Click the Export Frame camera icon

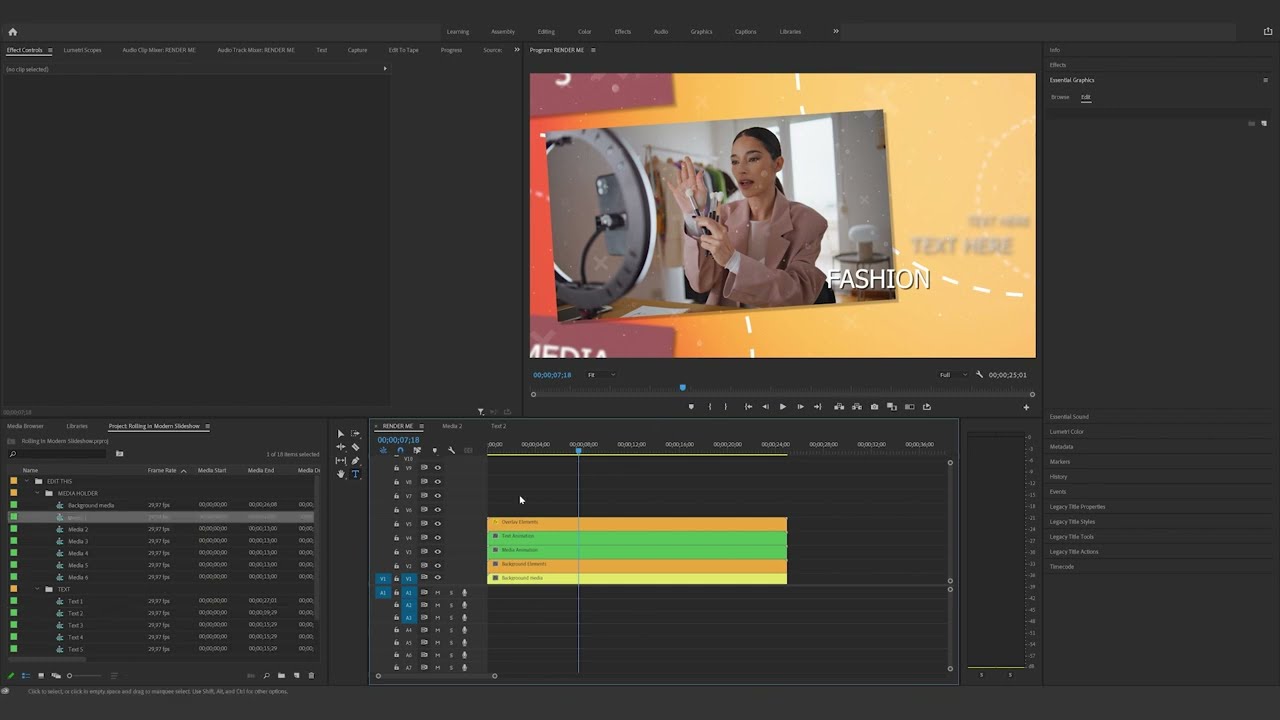[874, 407]
